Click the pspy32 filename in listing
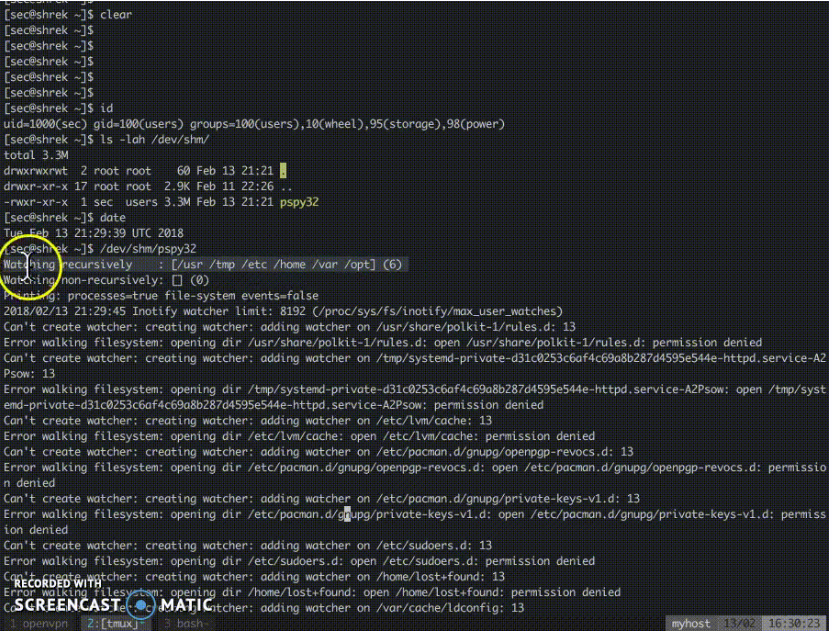 (302, 202)
